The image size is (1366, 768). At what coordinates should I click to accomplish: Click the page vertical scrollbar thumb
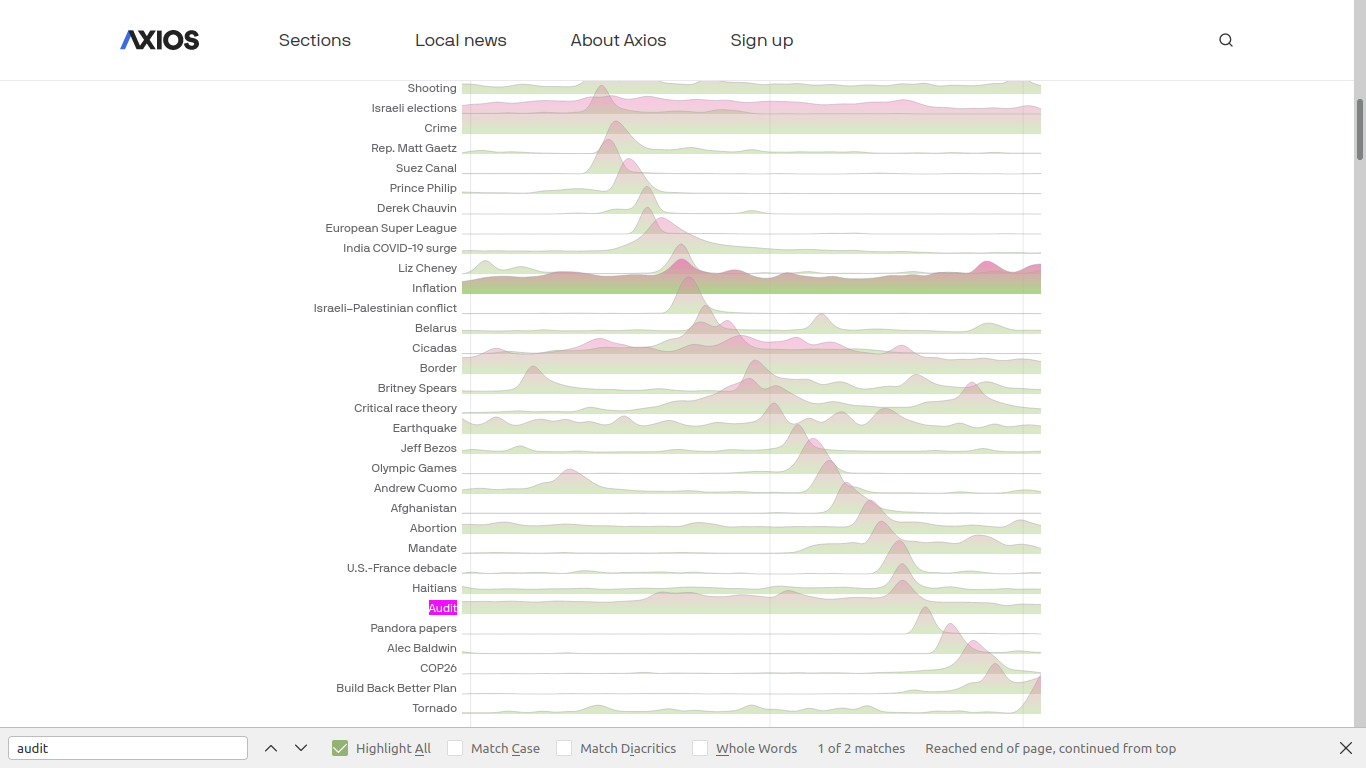point(1360,129)
